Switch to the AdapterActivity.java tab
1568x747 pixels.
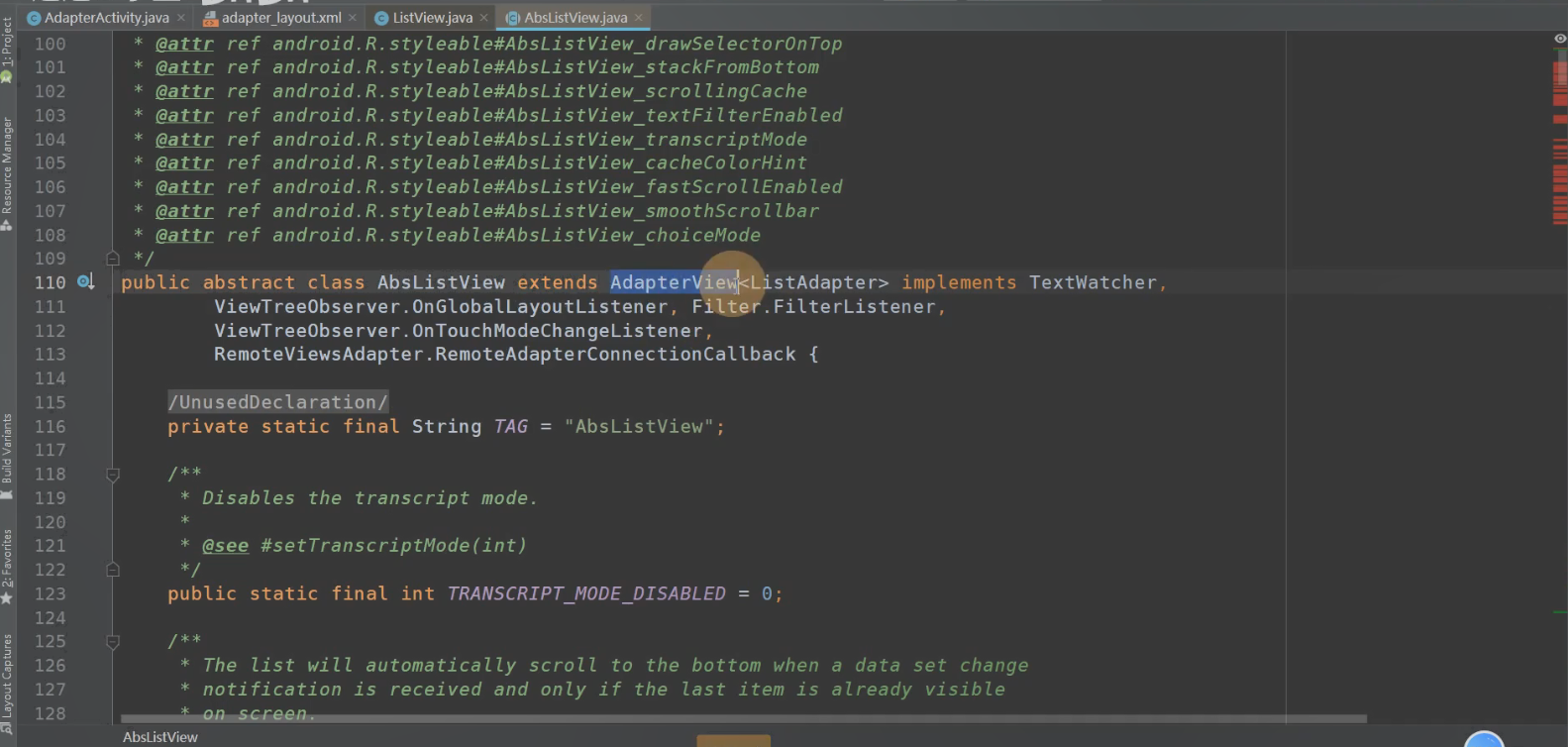tap(107, 18)
